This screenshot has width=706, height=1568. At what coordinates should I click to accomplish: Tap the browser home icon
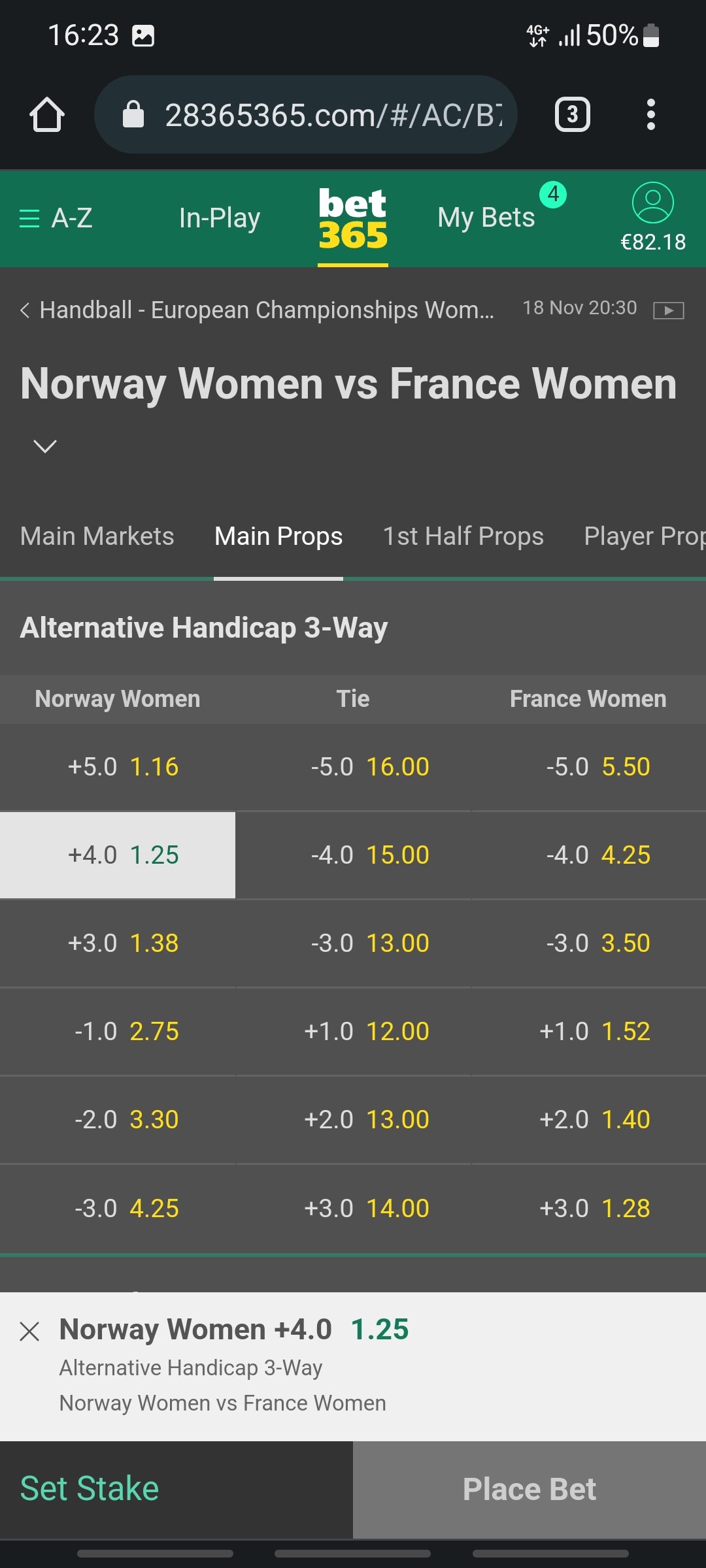tap(47, 115)
